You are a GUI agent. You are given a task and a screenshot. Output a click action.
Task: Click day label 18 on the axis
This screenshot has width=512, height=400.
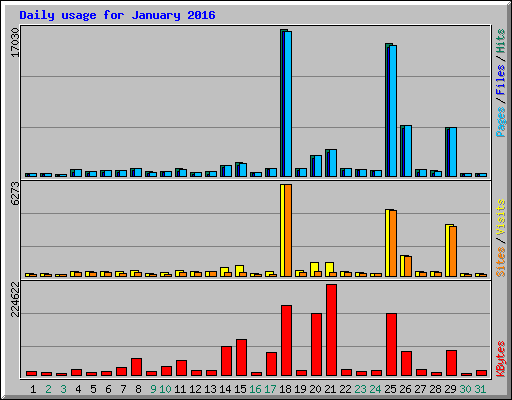[x=285, y=389]
